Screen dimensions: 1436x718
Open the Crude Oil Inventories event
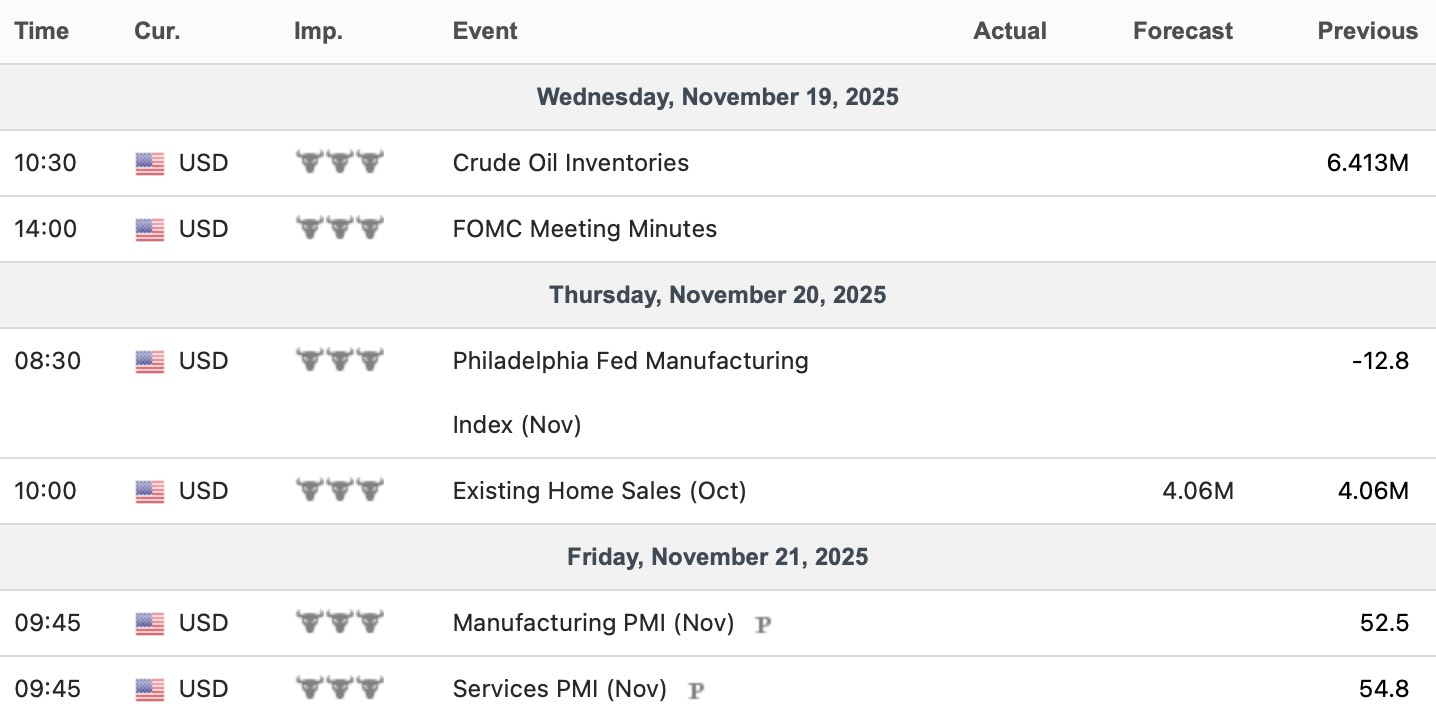(x=570, y=163)
